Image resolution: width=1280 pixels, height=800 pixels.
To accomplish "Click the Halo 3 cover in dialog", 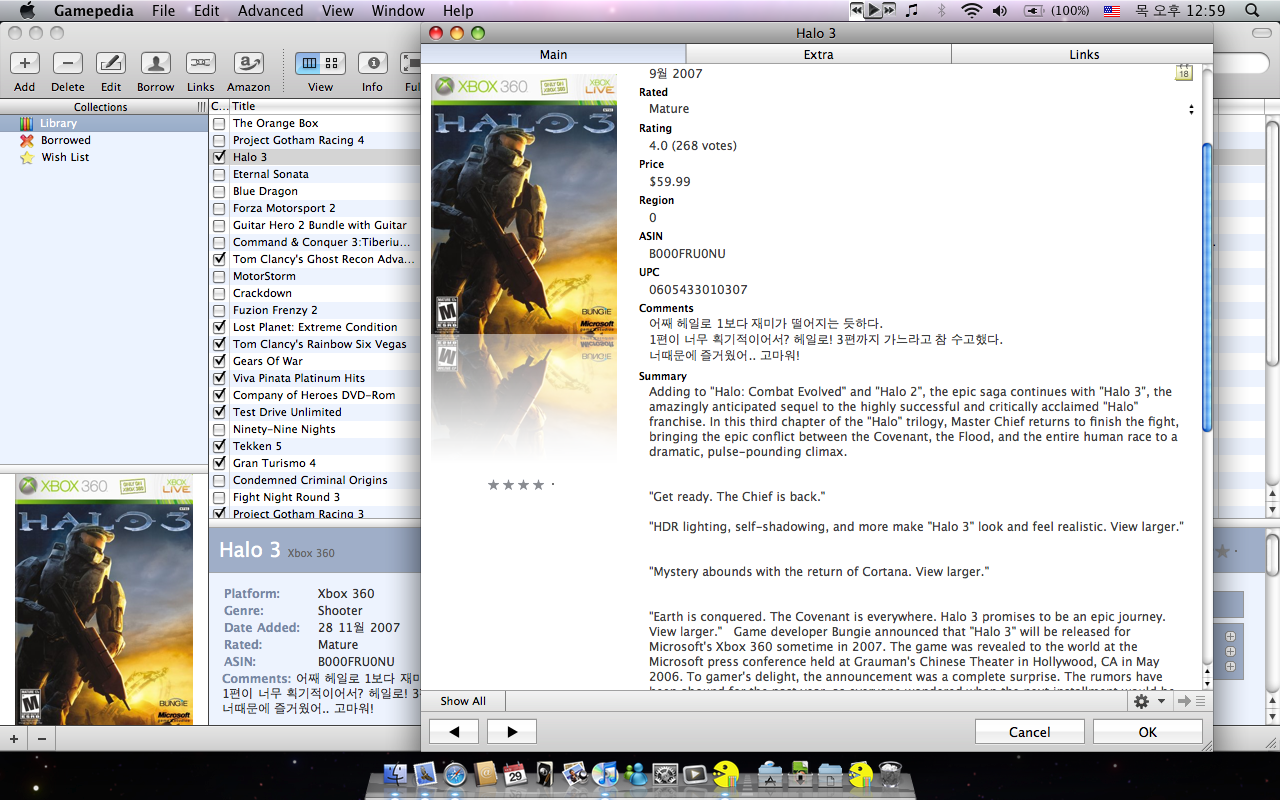I will [523, 204].
